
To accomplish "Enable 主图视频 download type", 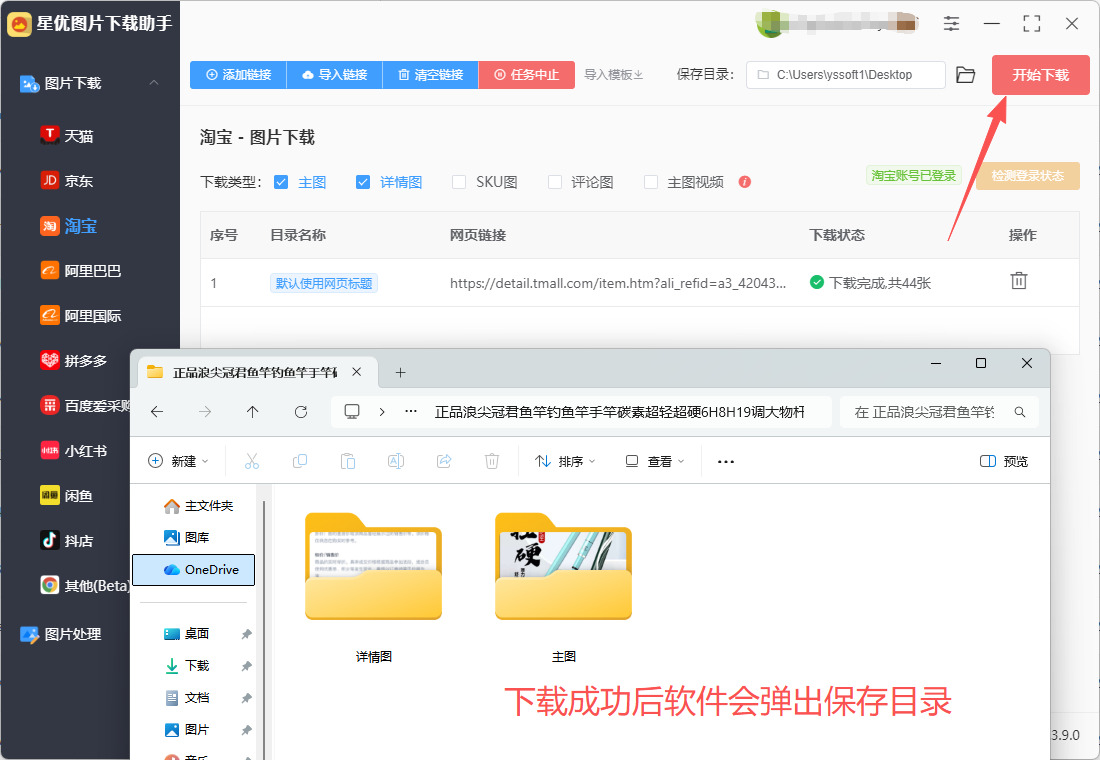I will pyautogui.click(x=651, y=182).
